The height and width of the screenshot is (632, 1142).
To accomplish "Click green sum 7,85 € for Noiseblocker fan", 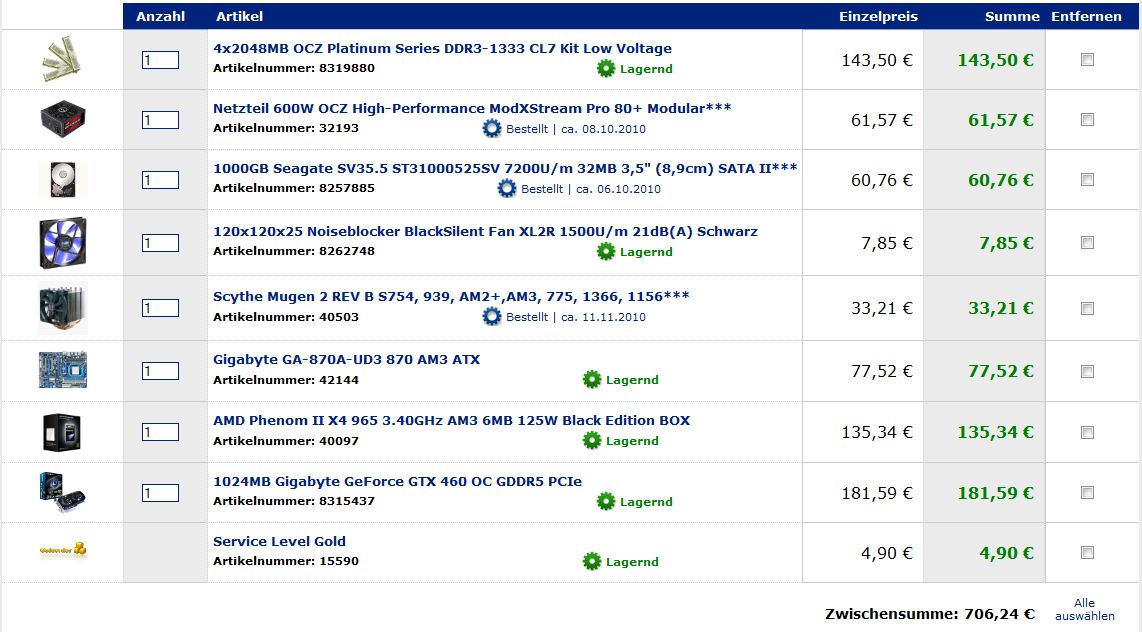I will (1006, 243).
